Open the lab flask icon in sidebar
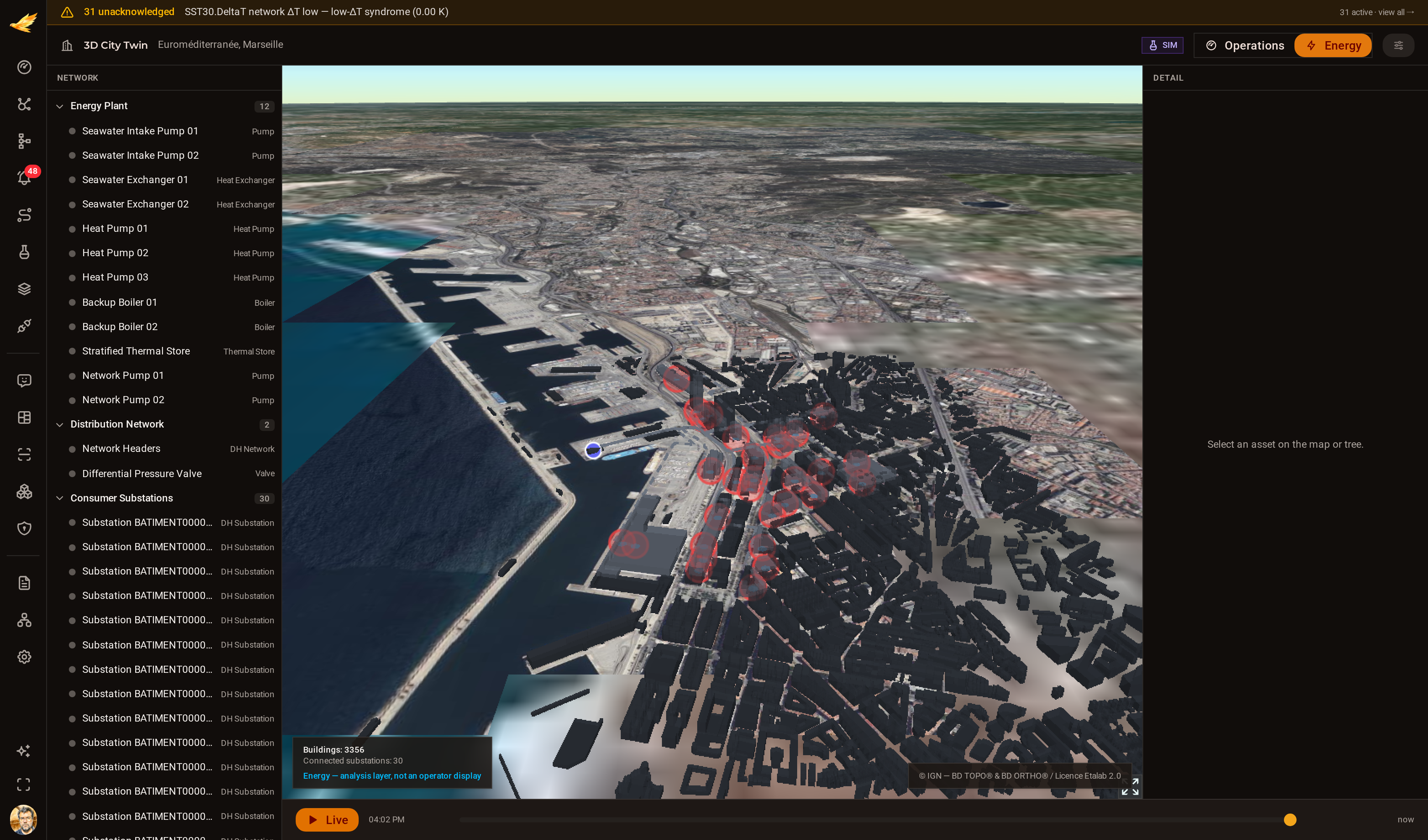The height and width of the screenshot is (840, 1428). [24, 252]
